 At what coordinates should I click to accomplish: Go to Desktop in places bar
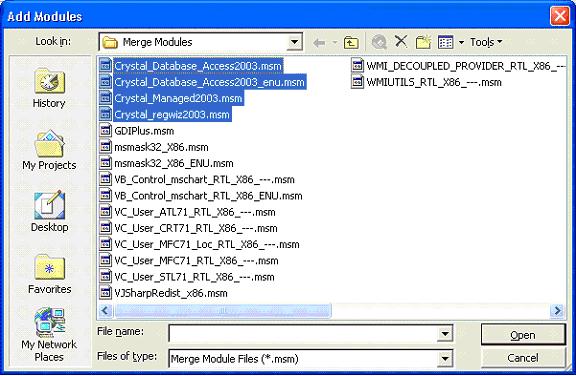point(49,212)
